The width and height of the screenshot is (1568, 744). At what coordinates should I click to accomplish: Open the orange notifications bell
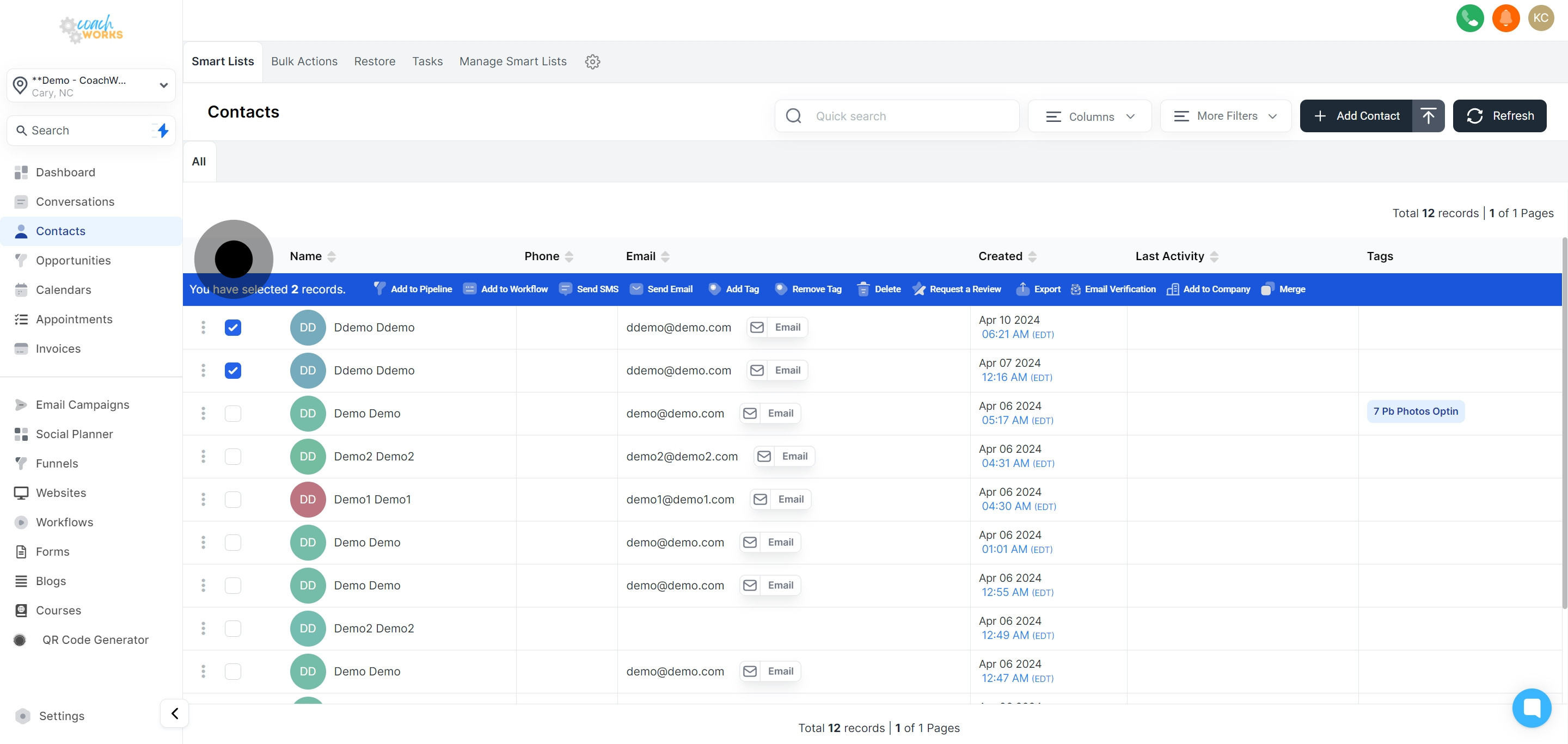coord(1505,19)
